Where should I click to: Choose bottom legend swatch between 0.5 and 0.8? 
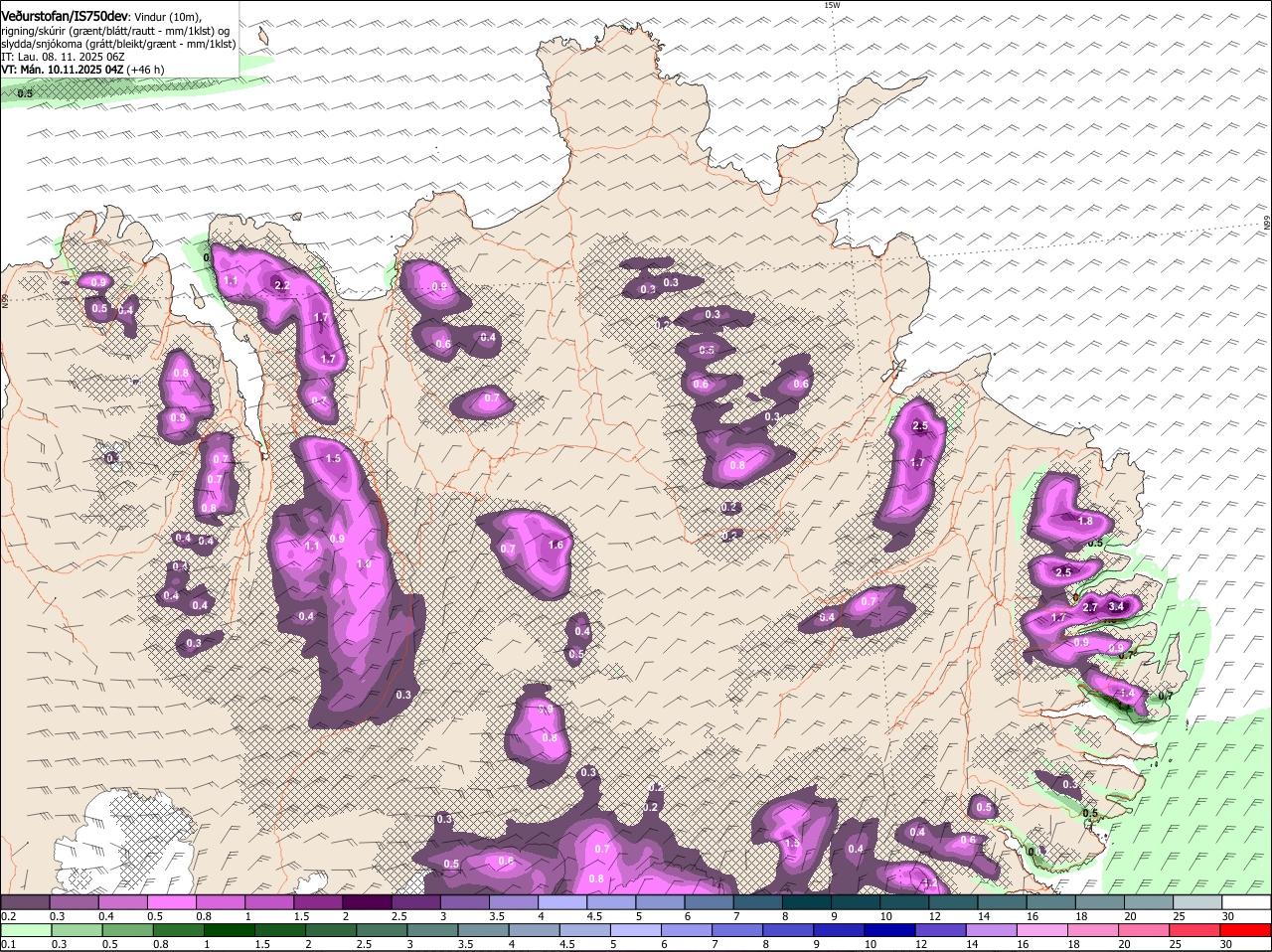[x=127, y=931]
